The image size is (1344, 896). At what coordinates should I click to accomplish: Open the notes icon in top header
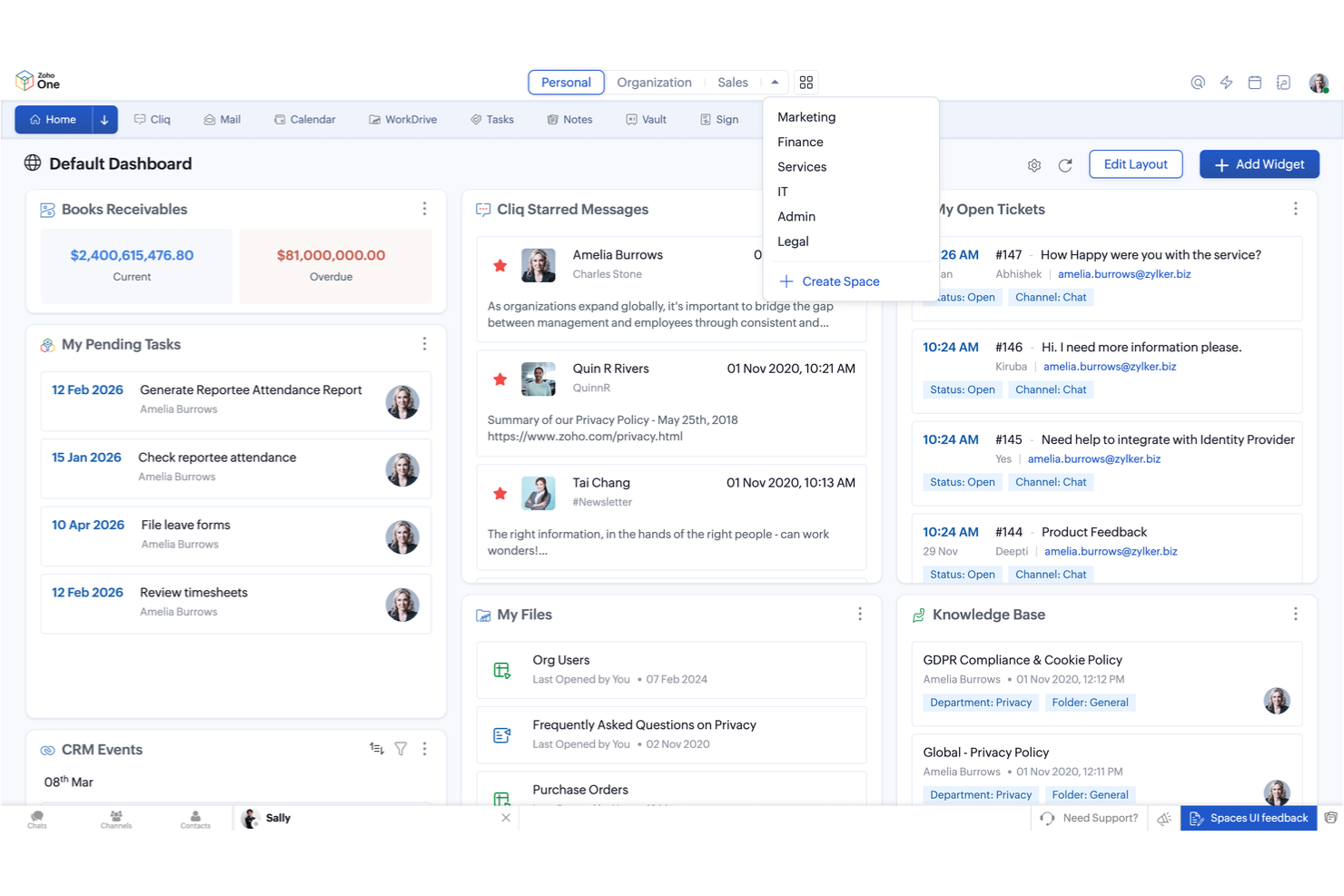click(x=1282, y=83)
